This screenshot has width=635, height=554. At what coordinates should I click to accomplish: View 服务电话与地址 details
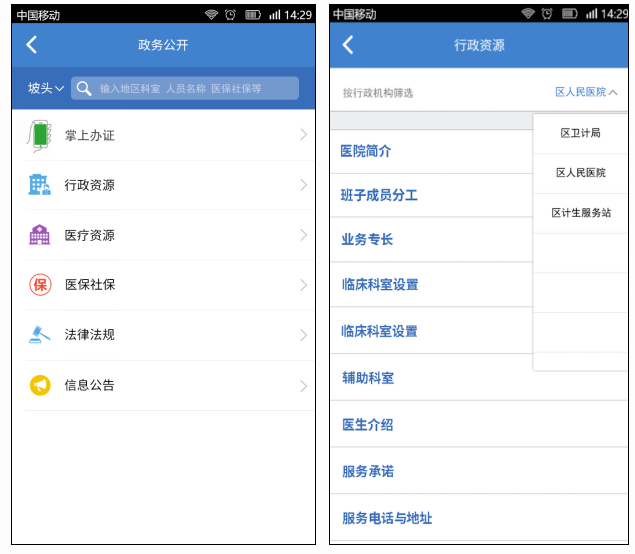(387, 518)
